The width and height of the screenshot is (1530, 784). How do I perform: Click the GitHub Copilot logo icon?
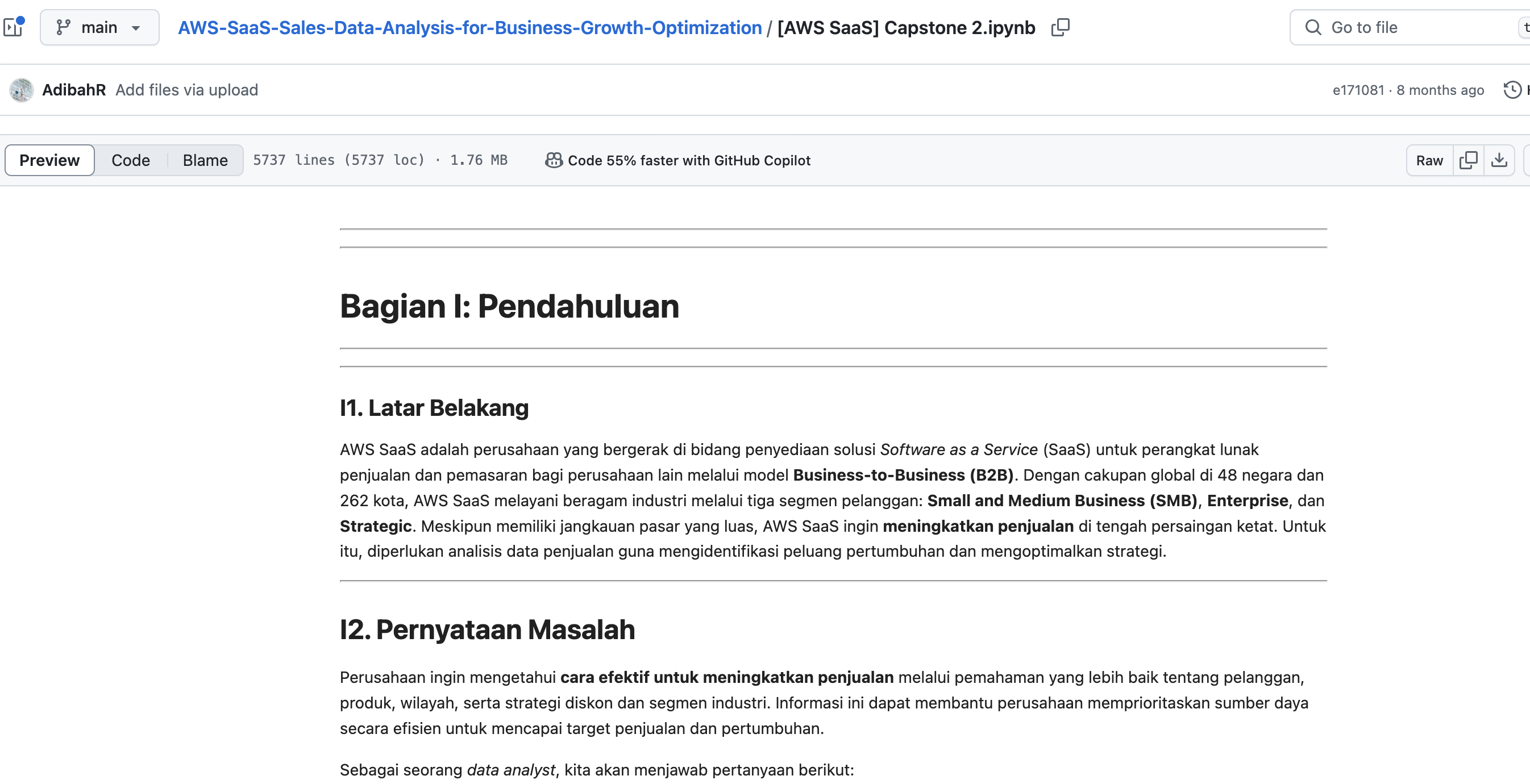[552, 160]
